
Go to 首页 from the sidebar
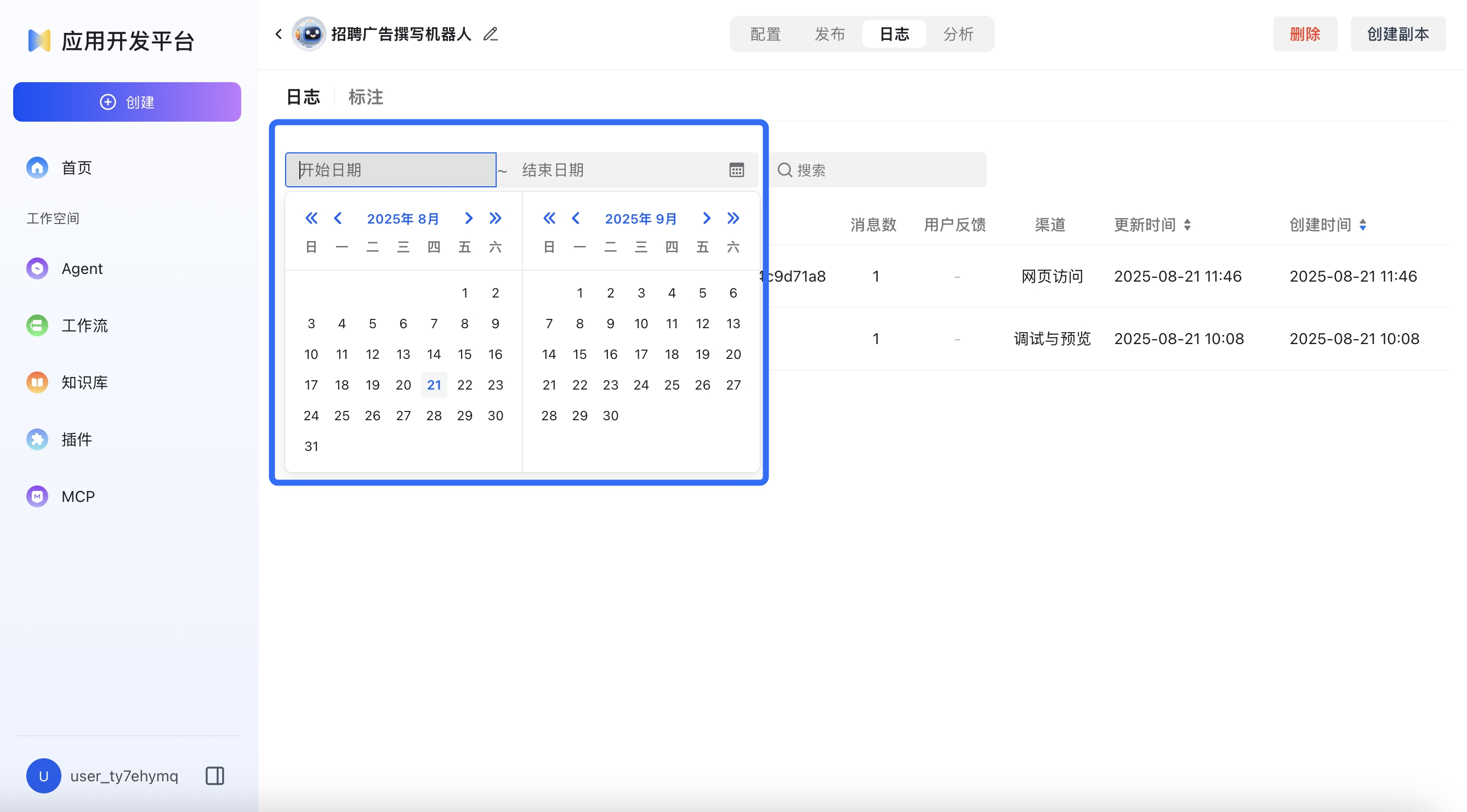point(76,167)
